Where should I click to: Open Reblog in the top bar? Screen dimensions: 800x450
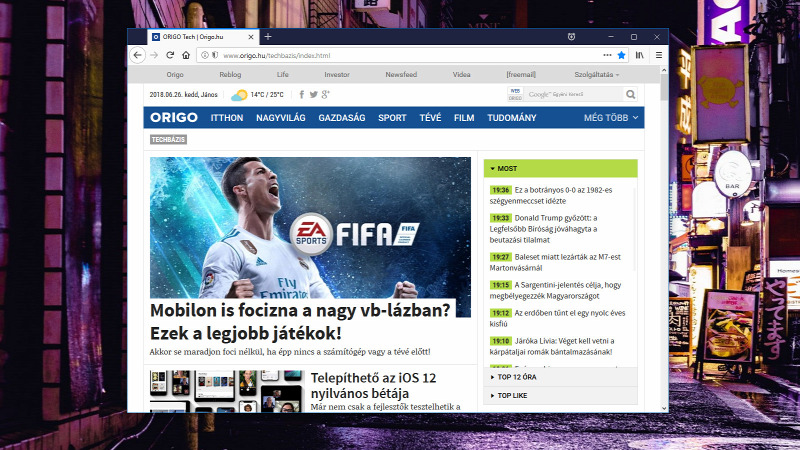(x=230, y=74)
